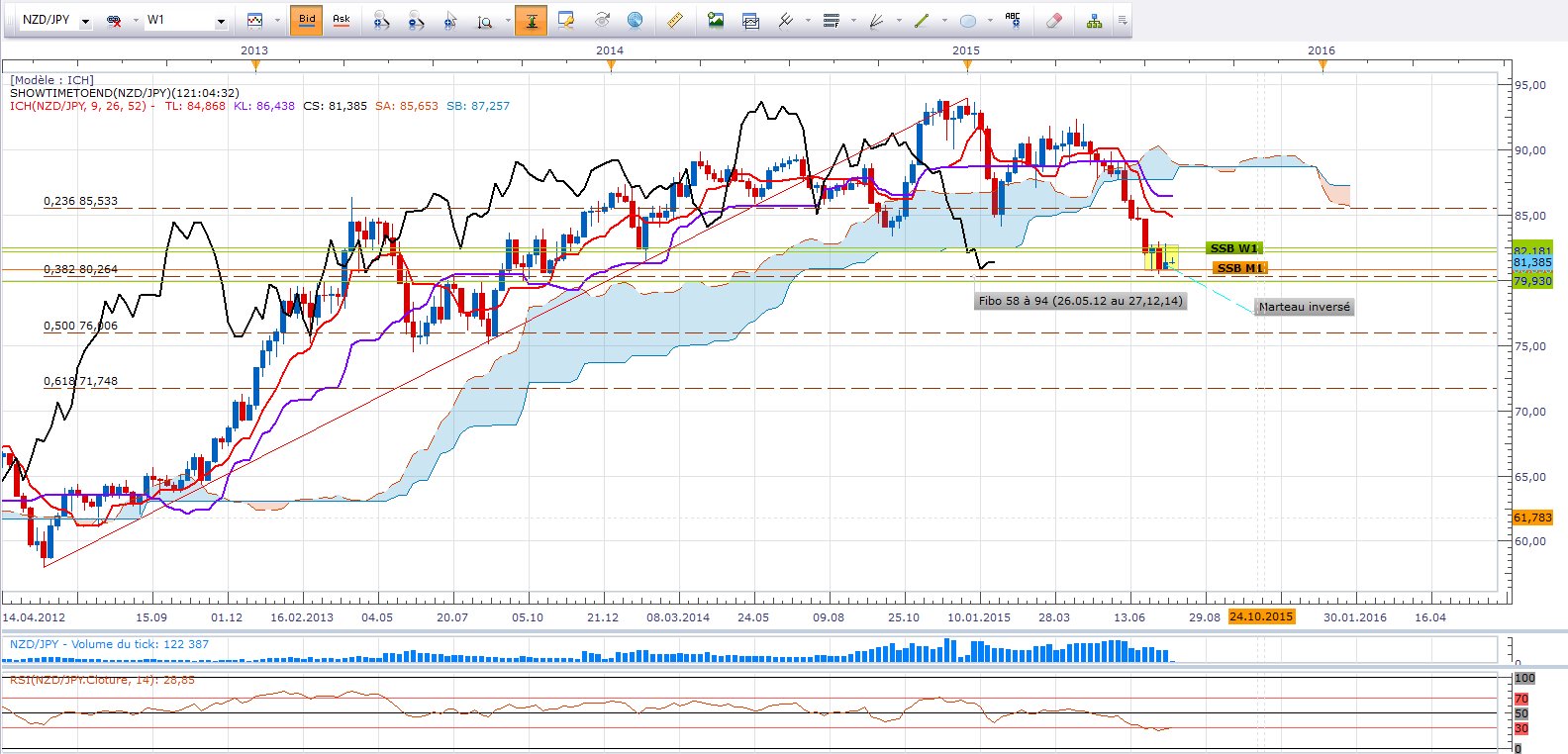Image resolution: width=1568 pixels, height=754 pixels.
Task: Click the 2013 timeline marker triangle
Action: tap(256, 66)
